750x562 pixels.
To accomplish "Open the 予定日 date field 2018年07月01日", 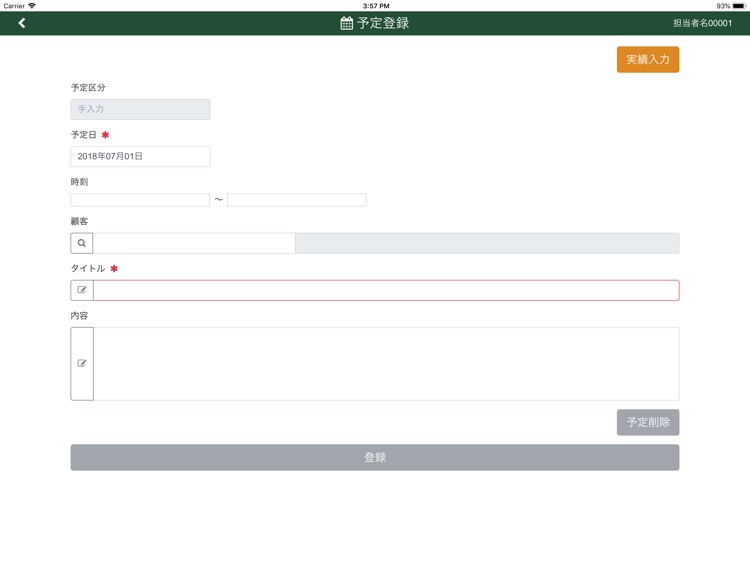I will [x=140, y=156].
